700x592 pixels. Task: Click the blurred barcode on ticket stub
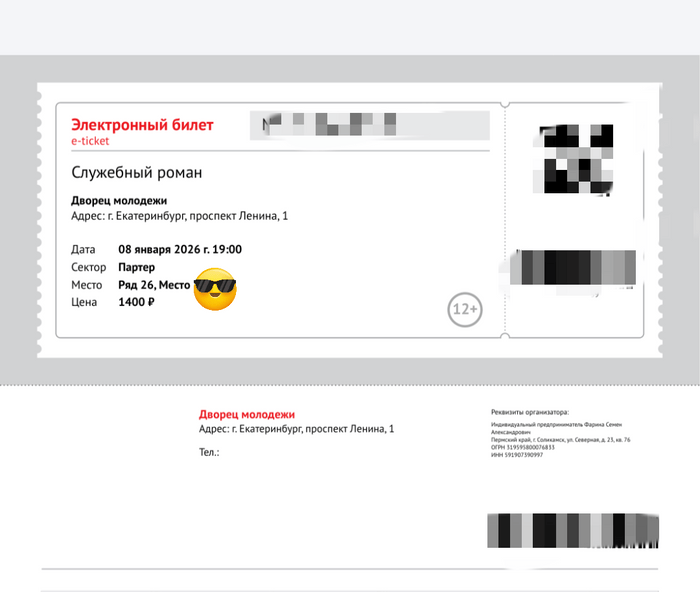[574, 267]
